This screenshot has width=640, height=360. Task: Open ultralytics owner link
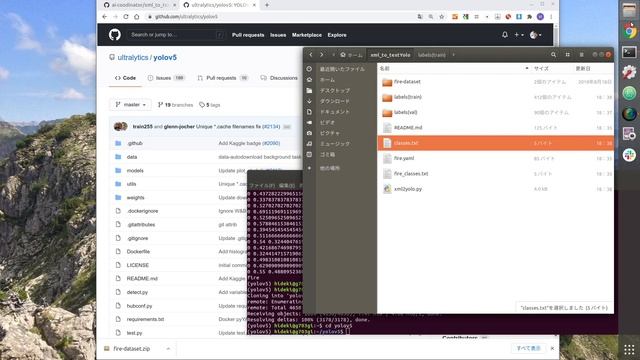click(x=133, y=58)
